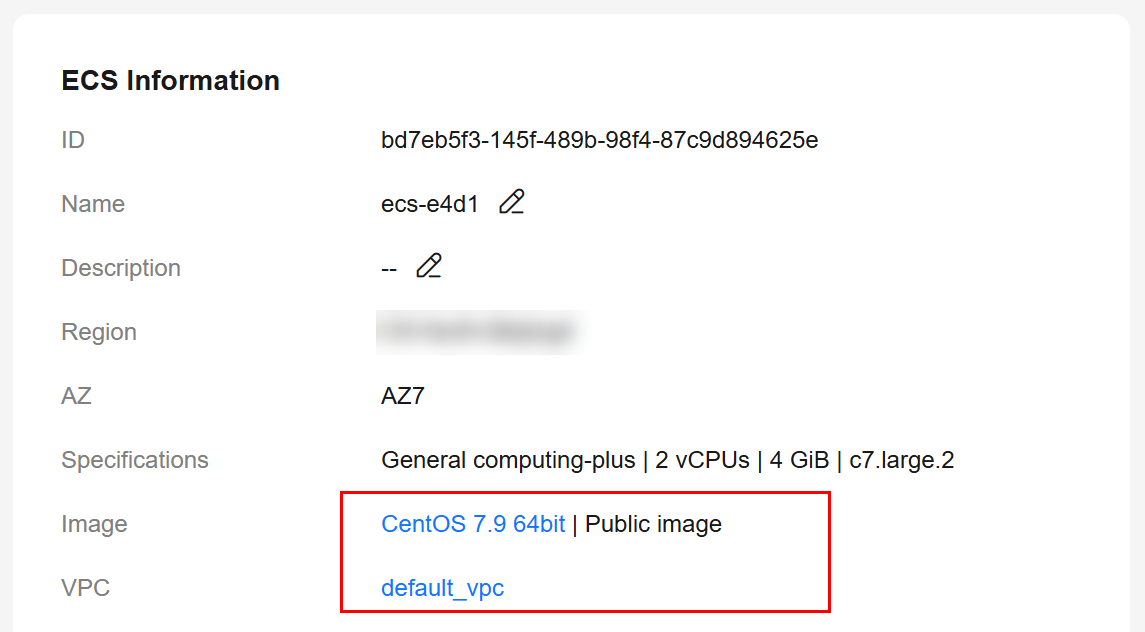Open the CentOS 7.9 64bit image link
The image size is (1145, 632).
pos(473,524)
